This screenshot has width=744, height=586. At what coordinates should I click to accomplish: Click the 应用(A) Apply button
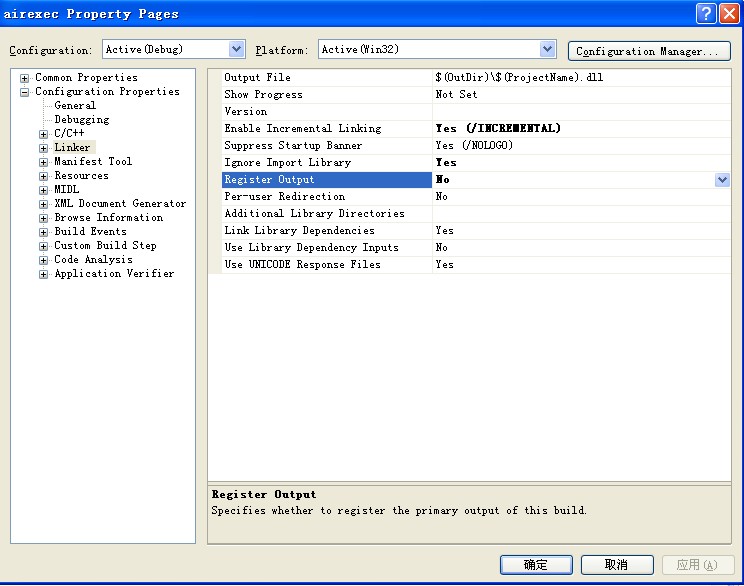tap(697, 565)
